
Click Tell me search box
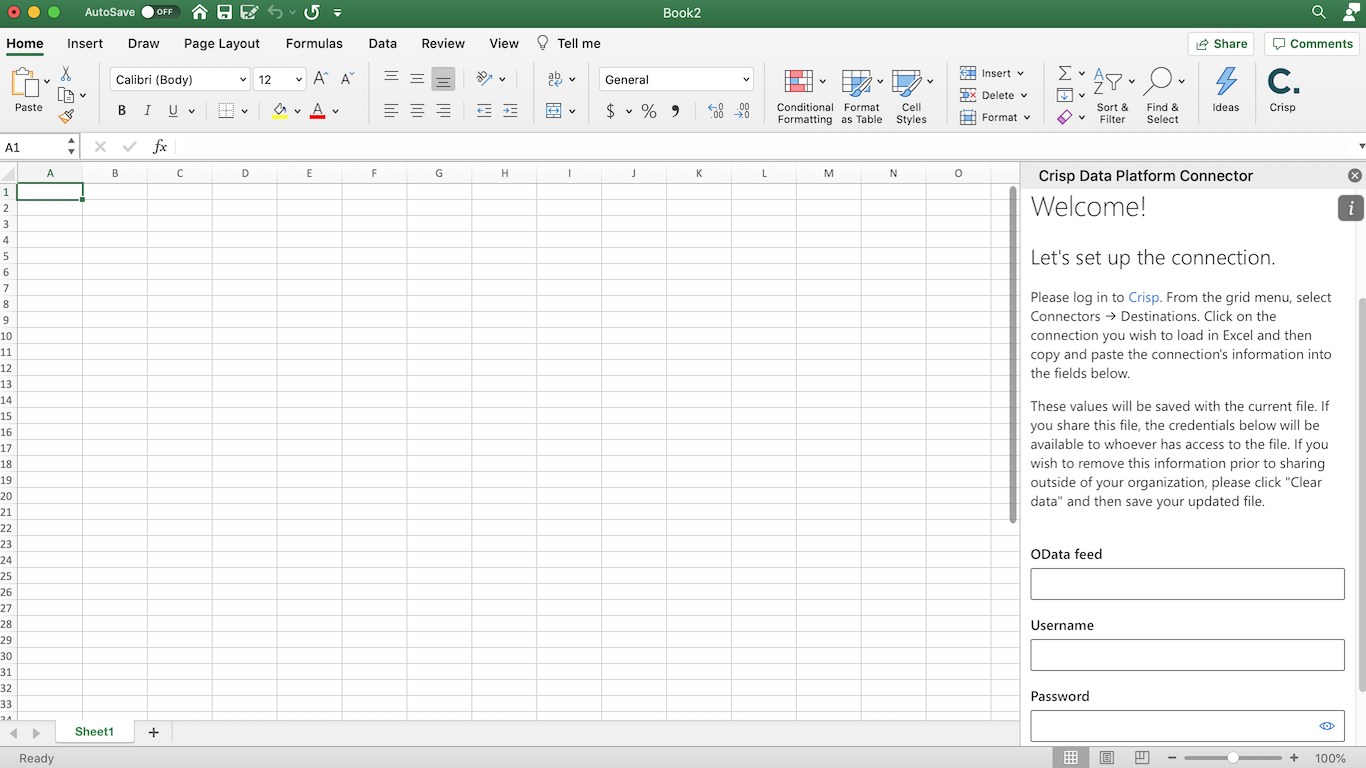tap(569, 43)
